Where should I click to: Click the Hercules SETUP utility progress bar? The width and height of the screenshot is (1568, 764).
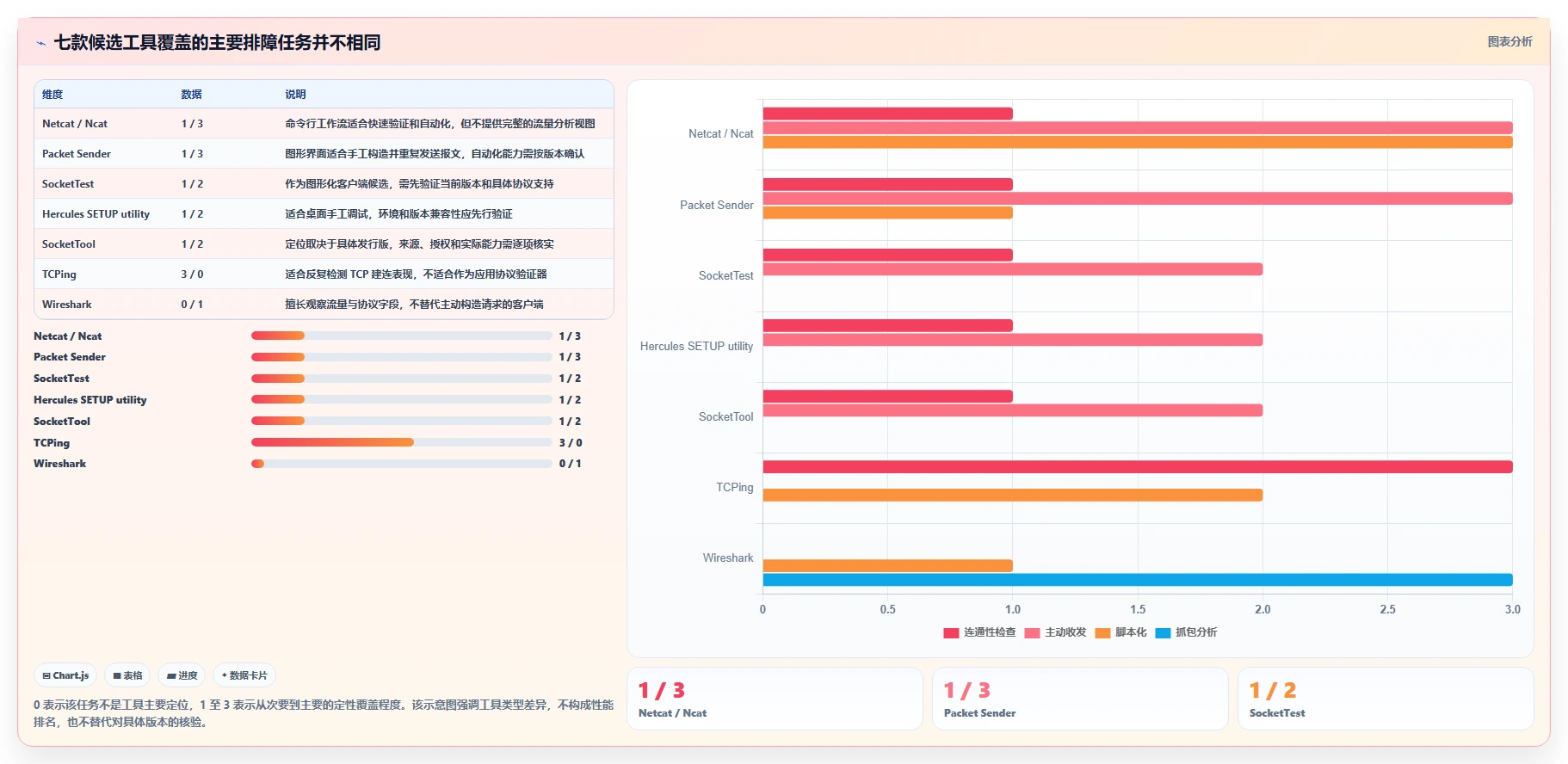[x=401, y=399]
